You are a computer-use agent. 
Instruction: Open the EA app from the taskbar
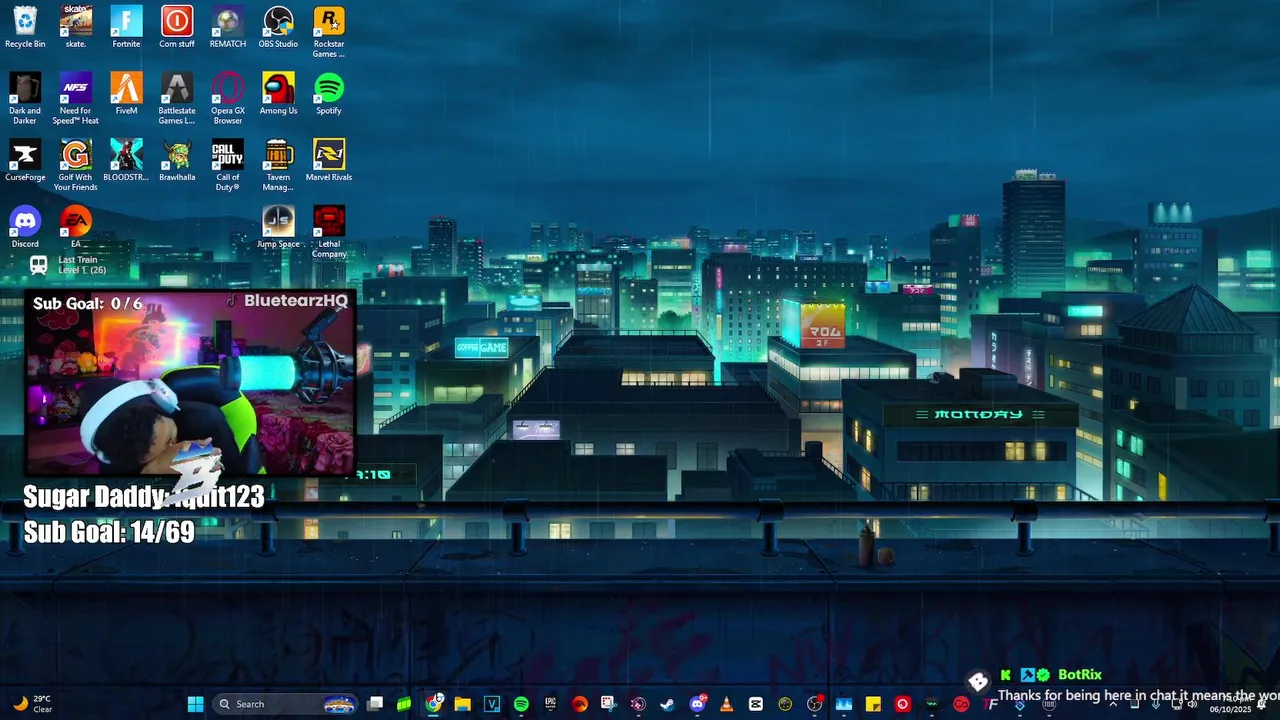point(580,704)
